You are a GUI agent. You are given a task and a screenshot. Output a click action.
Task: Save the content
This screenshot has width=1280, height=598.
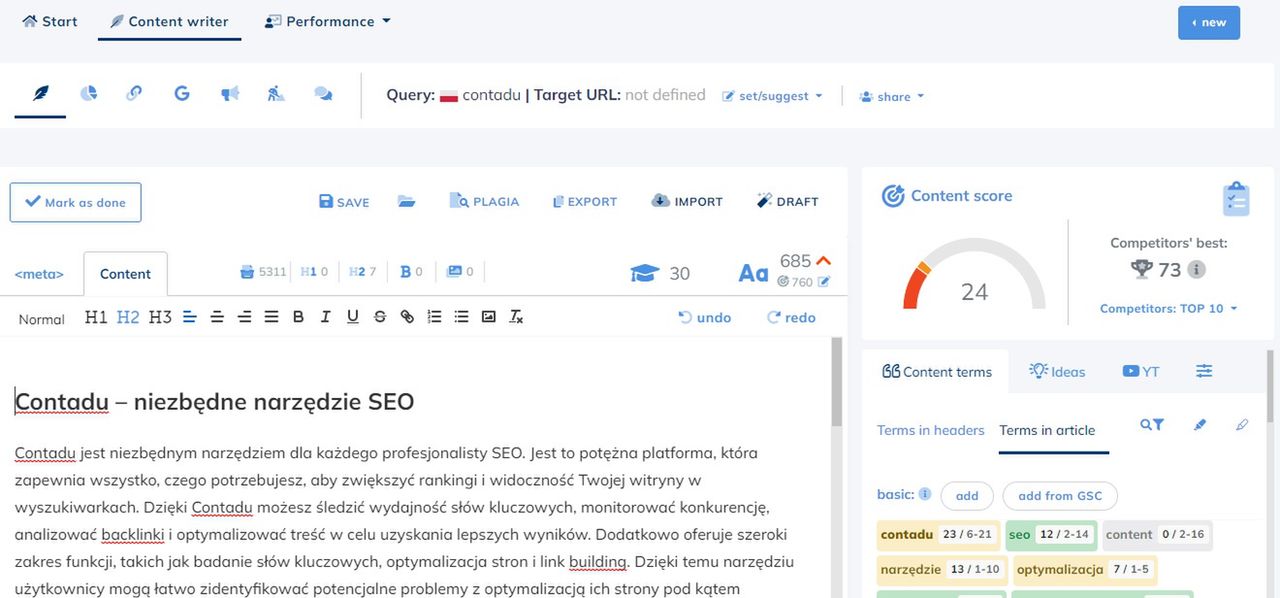pos(344,201)
